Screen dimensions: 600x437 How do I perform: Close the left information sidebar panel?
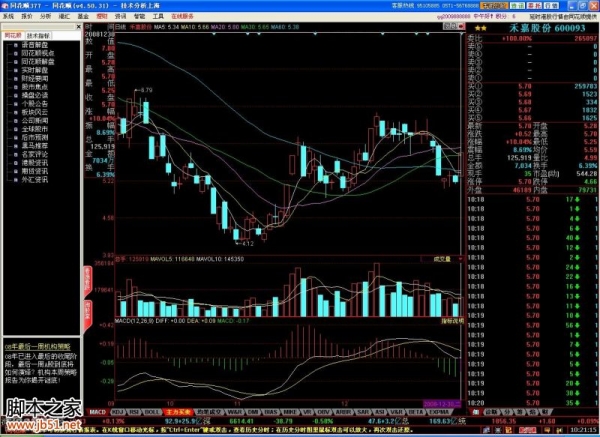pyautogui.click(x=78, y=27)
